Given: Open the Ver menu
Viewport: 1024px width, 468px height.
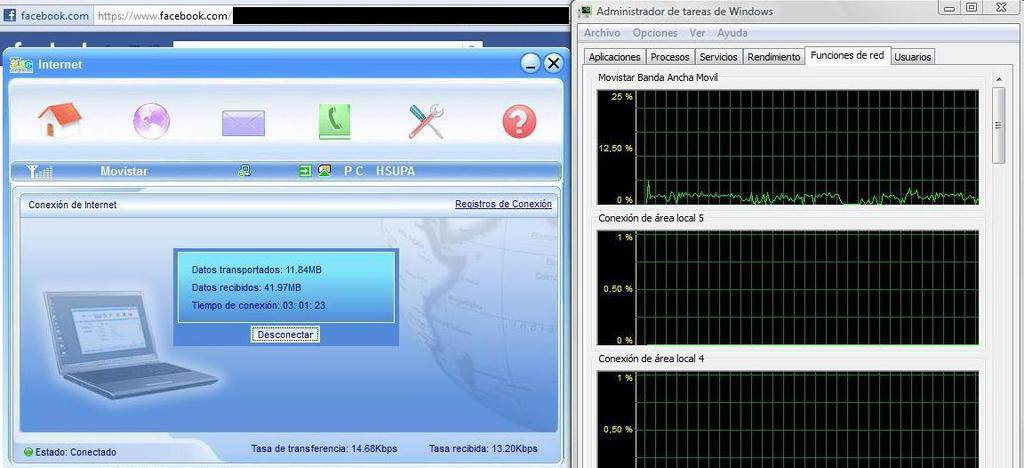Looking at the screenshot, I should [697, 33].
